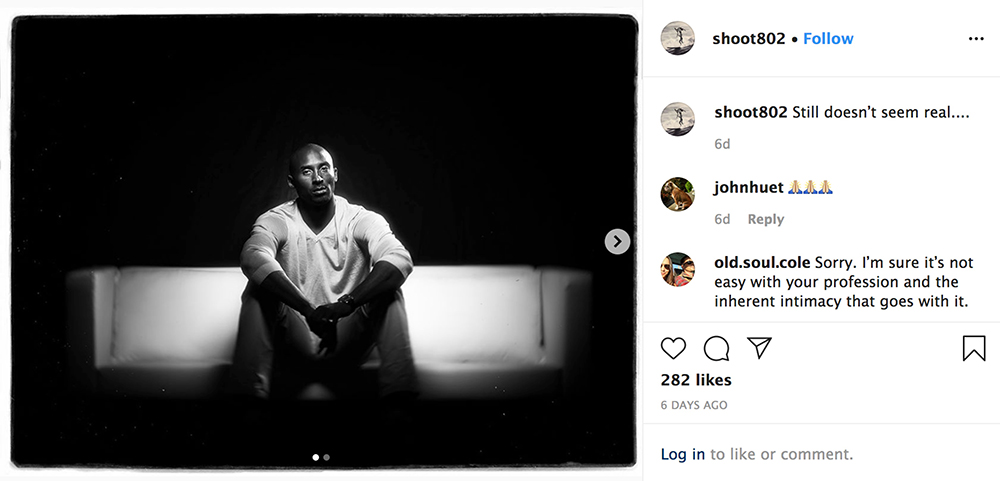Open shoot802 profile picture in header

(x=678, y=38)
